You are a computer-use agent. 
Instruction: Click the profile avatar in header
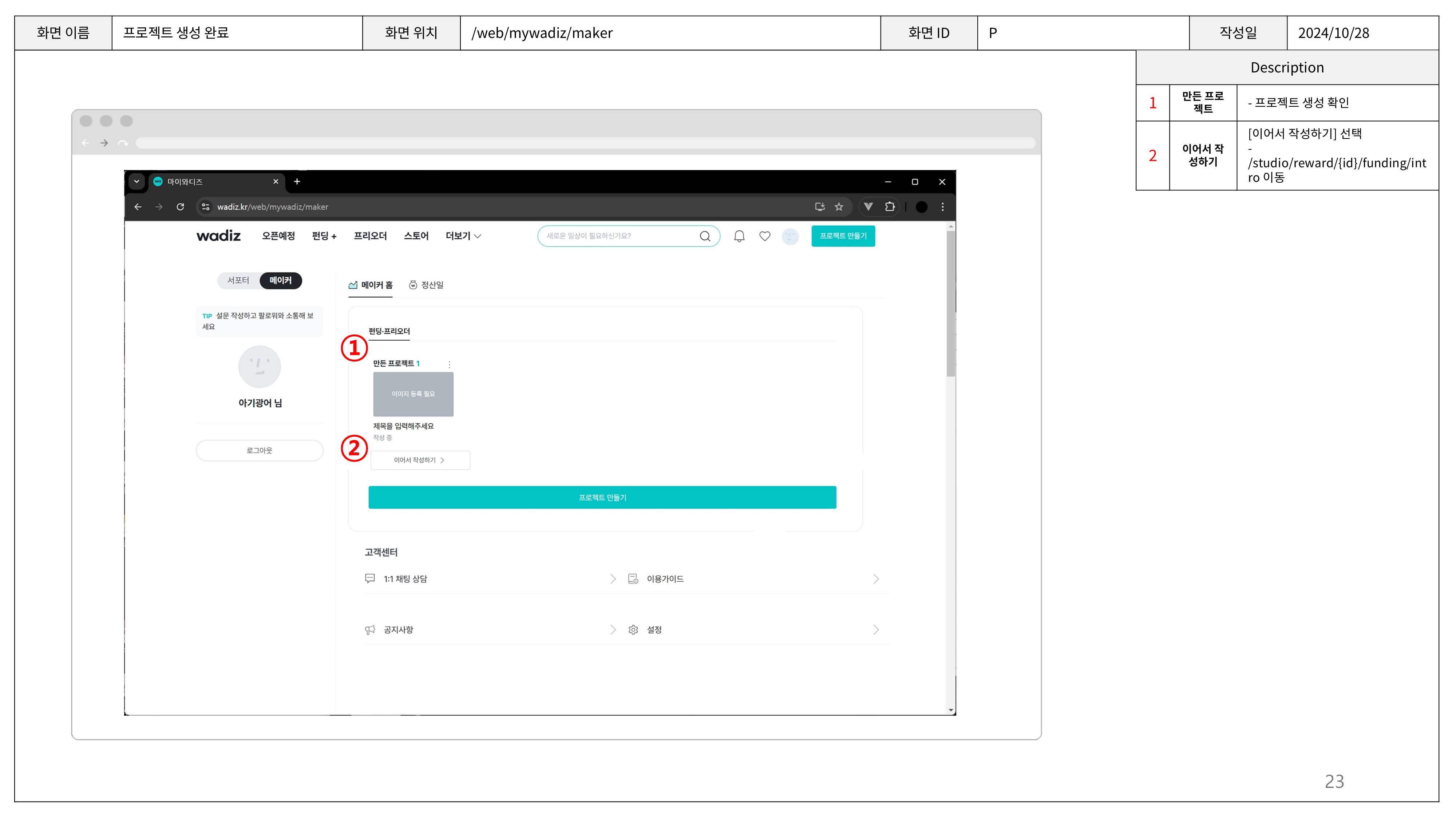click(x=790, y=236)
